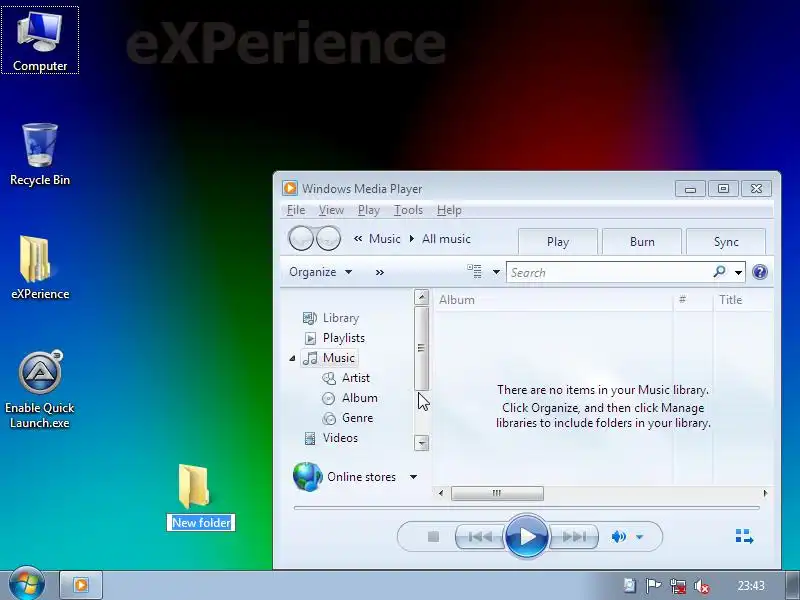The height and width of the screenshot is (600, 800).
Task: Click the breadcrumb chevrons before Music
Action: pos(358,239)
